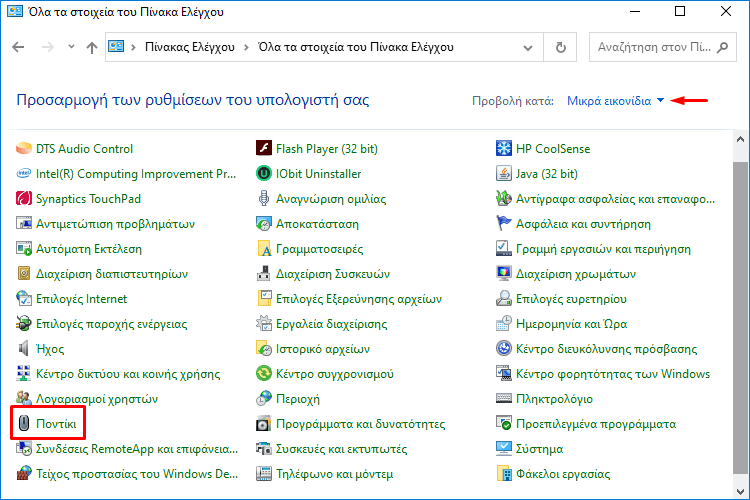Image resolution: width=750 pixels, height=500 pixels.
Task: Open HP CoolSense snowflake icon
Action: (504, 149)
